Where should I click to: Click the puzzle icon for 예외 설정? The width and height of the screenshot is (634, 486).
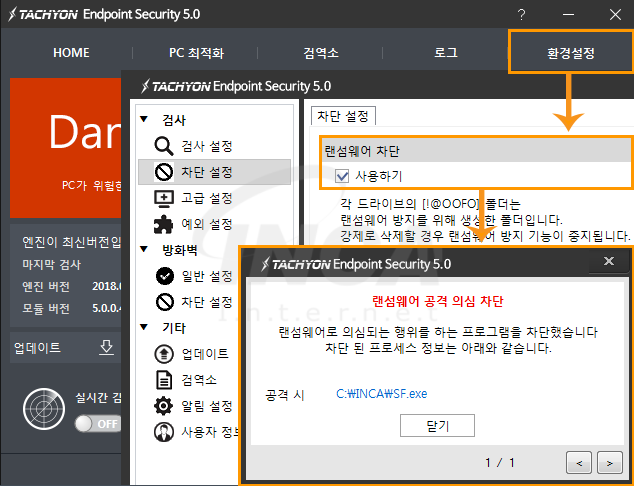coord(164,224)
